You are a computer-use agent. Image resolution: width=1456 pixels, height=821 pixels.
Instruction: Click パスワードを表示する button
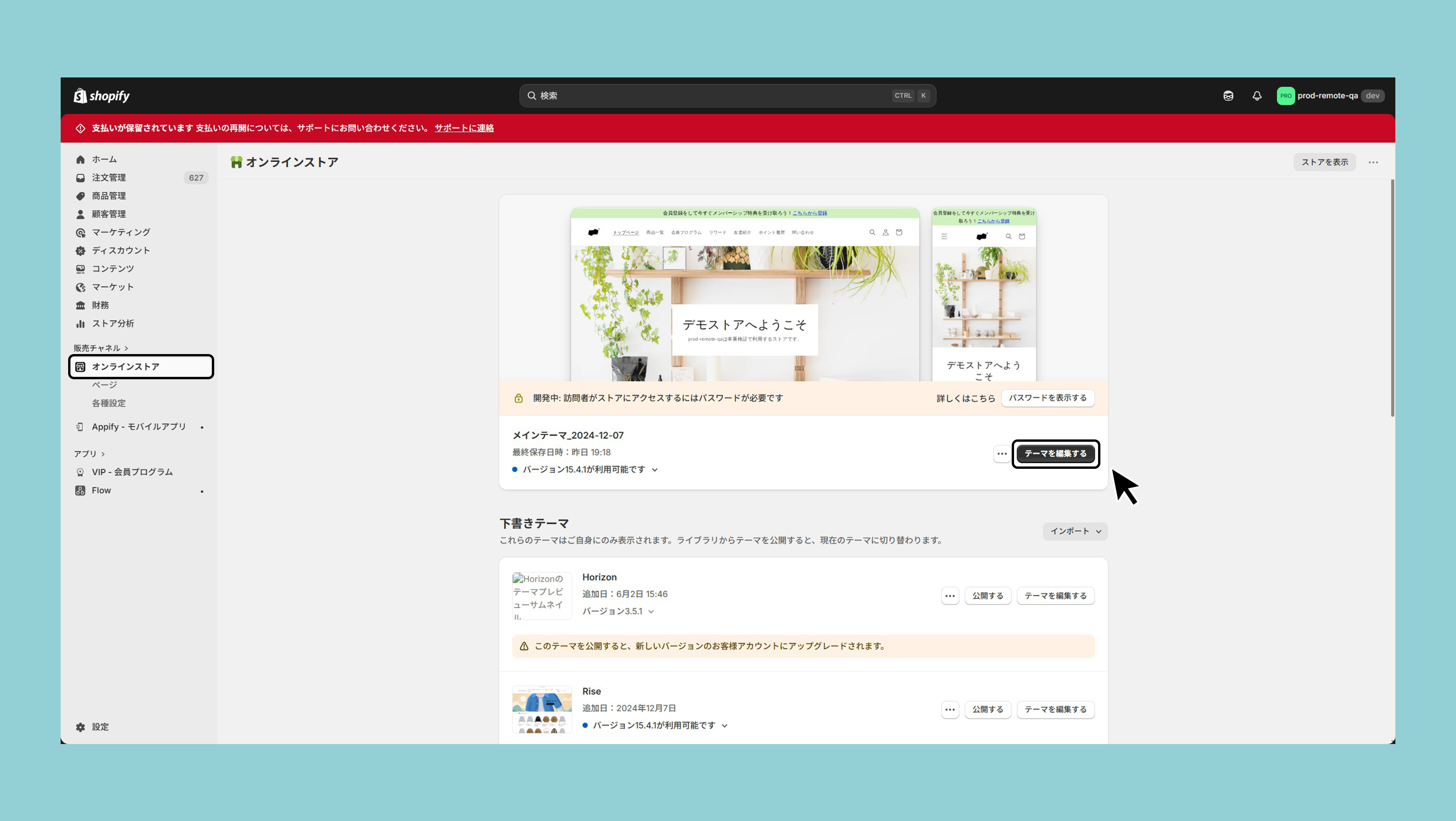click(1047, 398)
